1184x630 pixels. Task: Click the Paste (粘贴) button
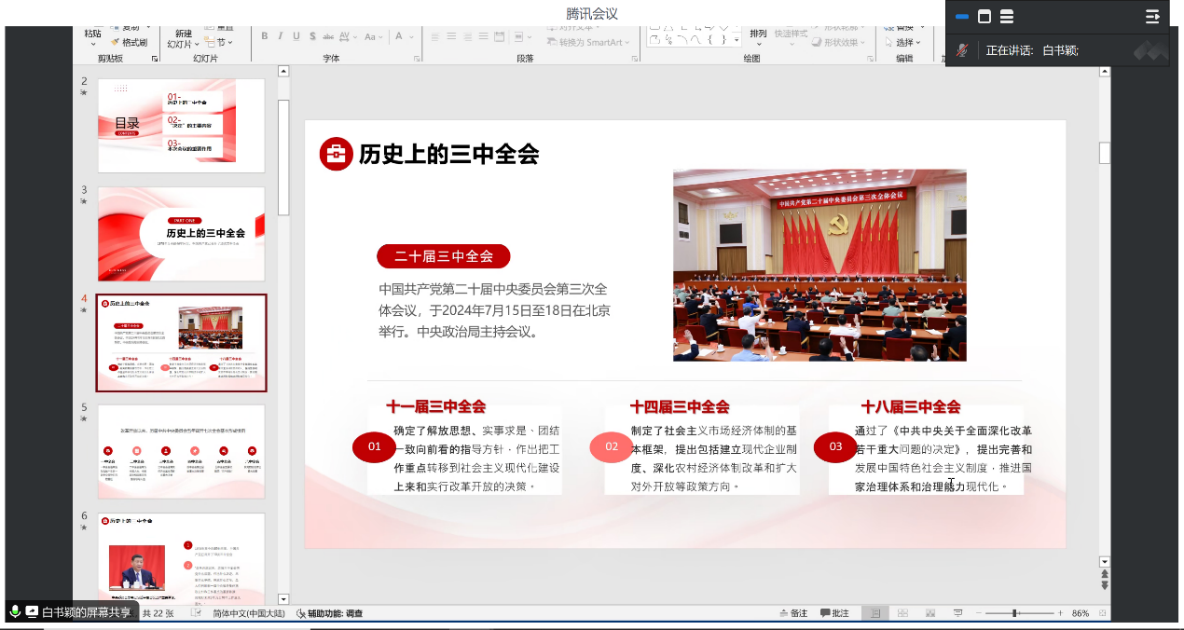[x=93, y=38]
